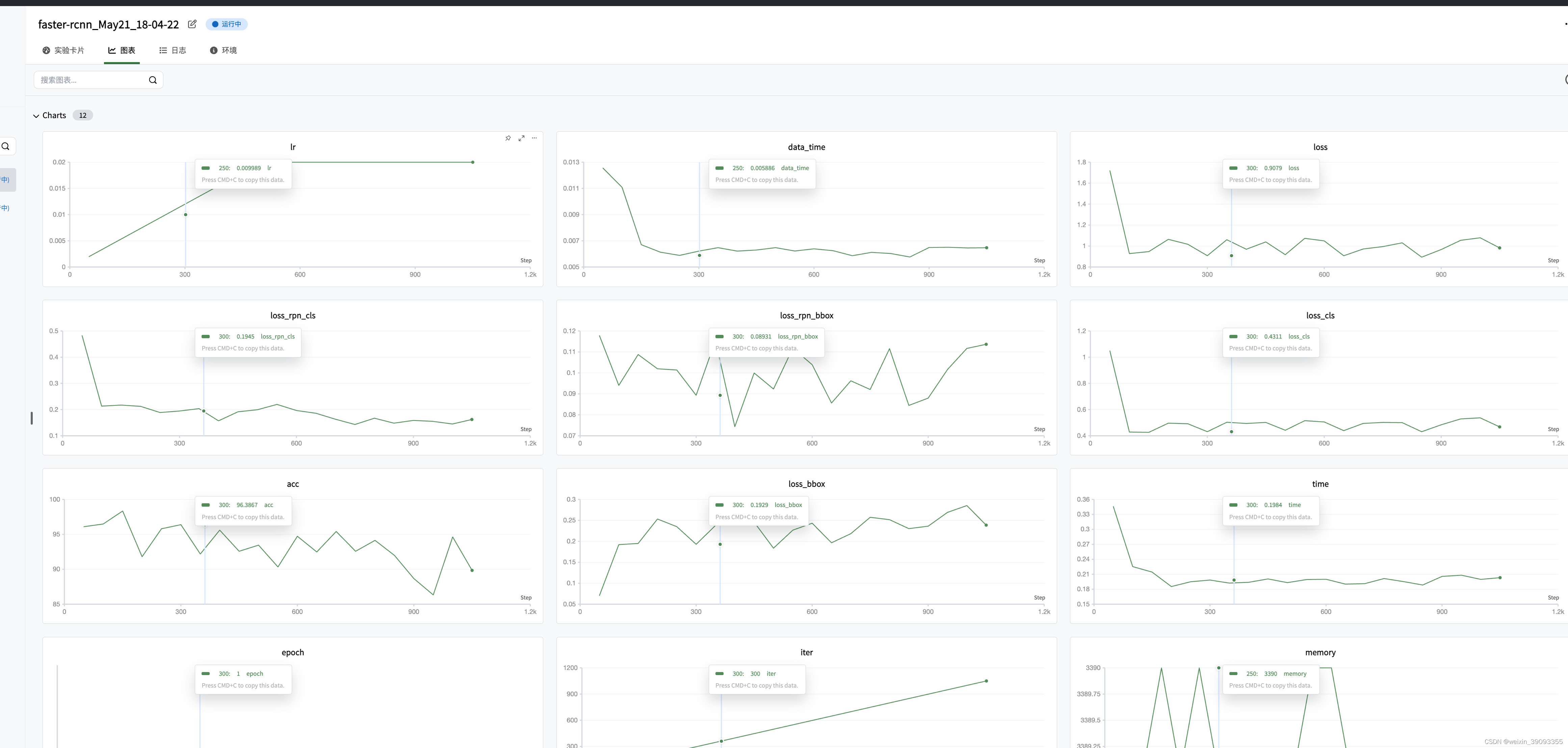The width and height of the screenshot is (1568, 748).
Task: Click the acc chart title
Action: [x=293, y=484]
